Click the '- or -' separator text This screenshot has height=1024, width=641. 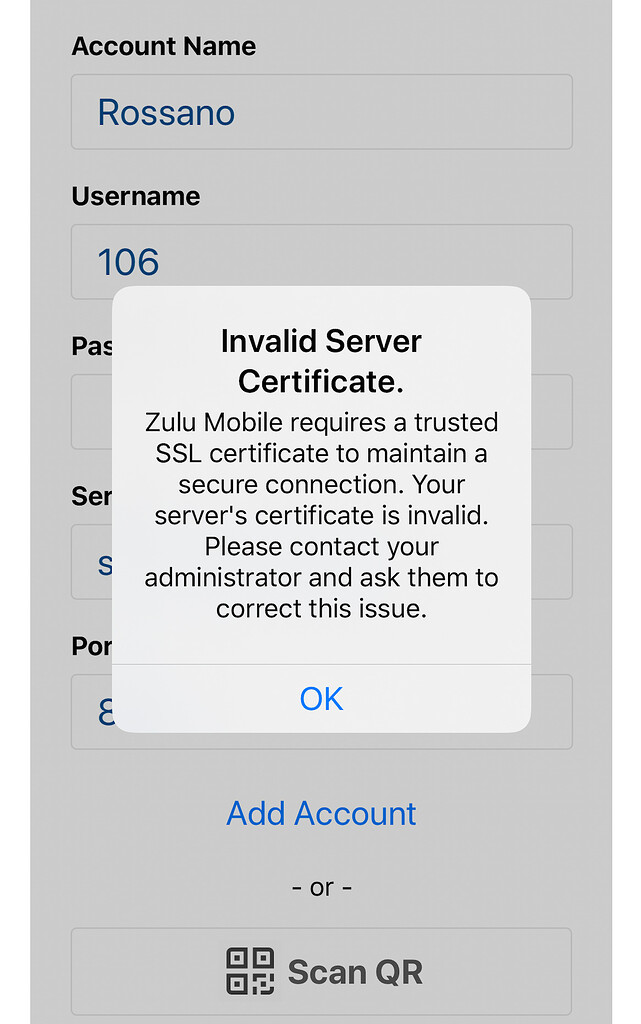[x=322, y=888]
